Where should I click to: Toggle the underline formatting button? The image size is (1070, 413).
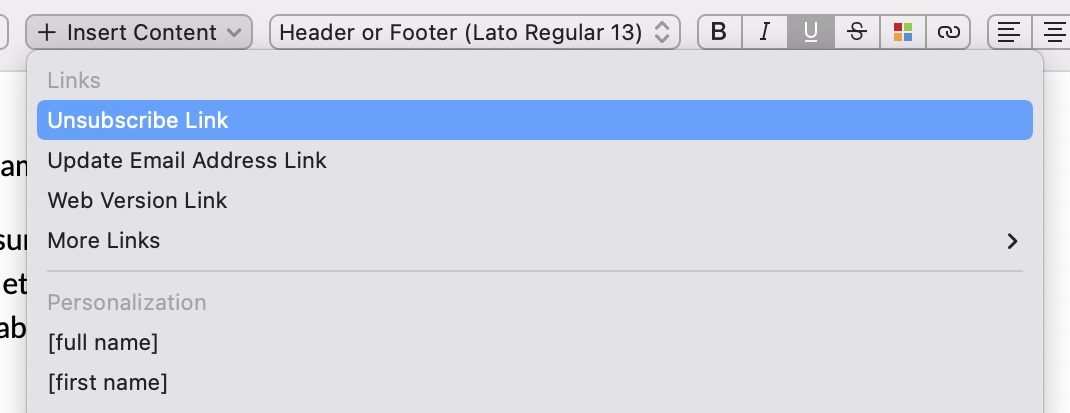coord(811,32)
